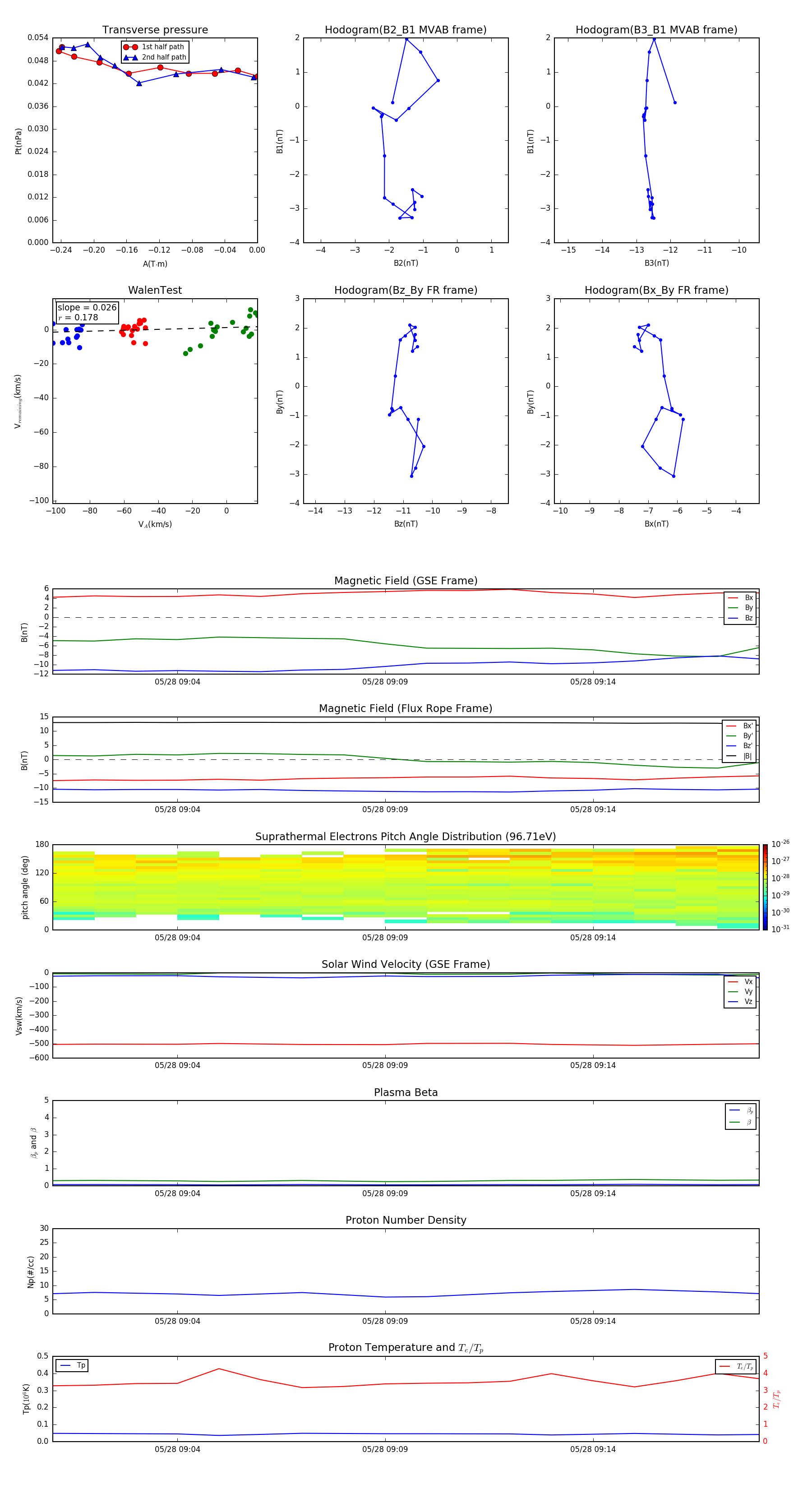Viewport: 812px width, 1489px height.
Task: Click the red circle marker for 1st half path
Action: click(130, 47)
